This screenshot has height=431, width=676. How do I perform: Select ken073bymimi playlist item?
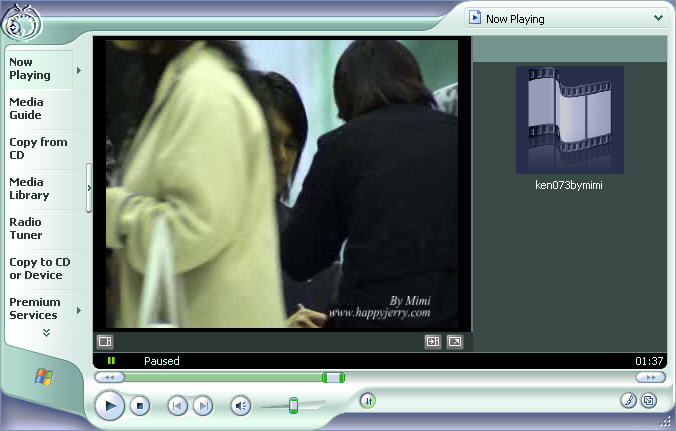(x=569, y=185)
